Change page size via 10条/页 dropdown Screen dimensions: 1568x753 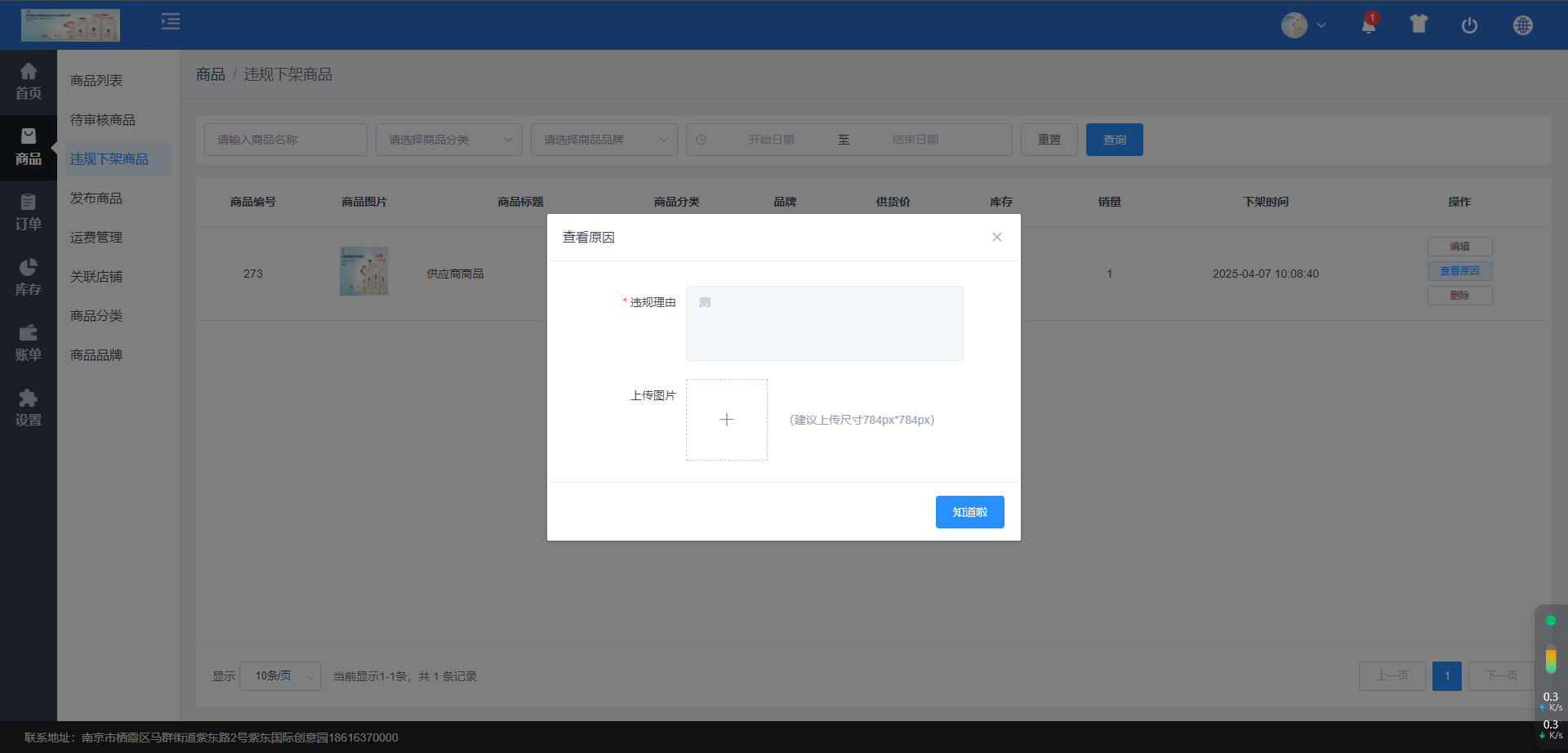pos(280,676)
